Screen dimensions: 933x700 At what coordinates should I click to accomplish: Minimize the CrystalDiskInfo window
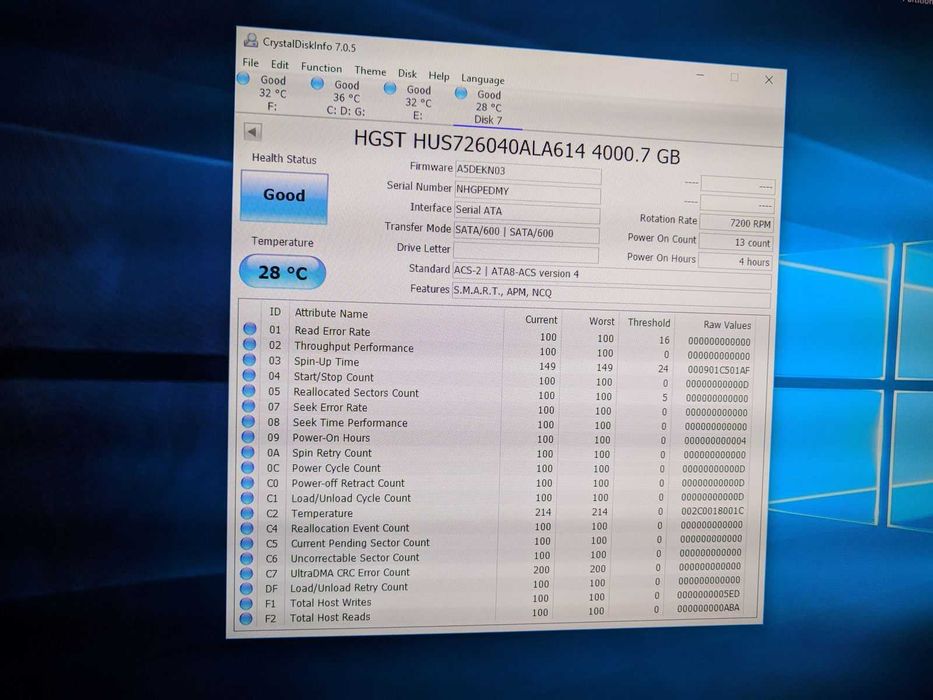tap(700, 76)
